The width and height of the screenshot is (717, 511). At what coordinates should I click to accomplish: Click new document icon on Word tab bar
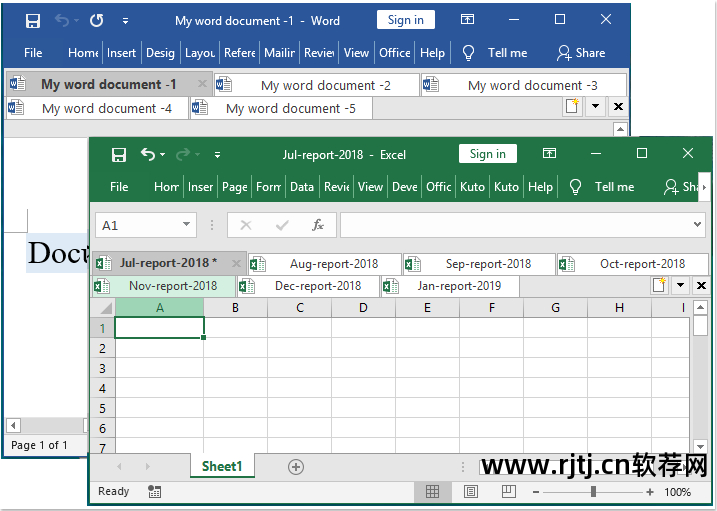[572, 106]
